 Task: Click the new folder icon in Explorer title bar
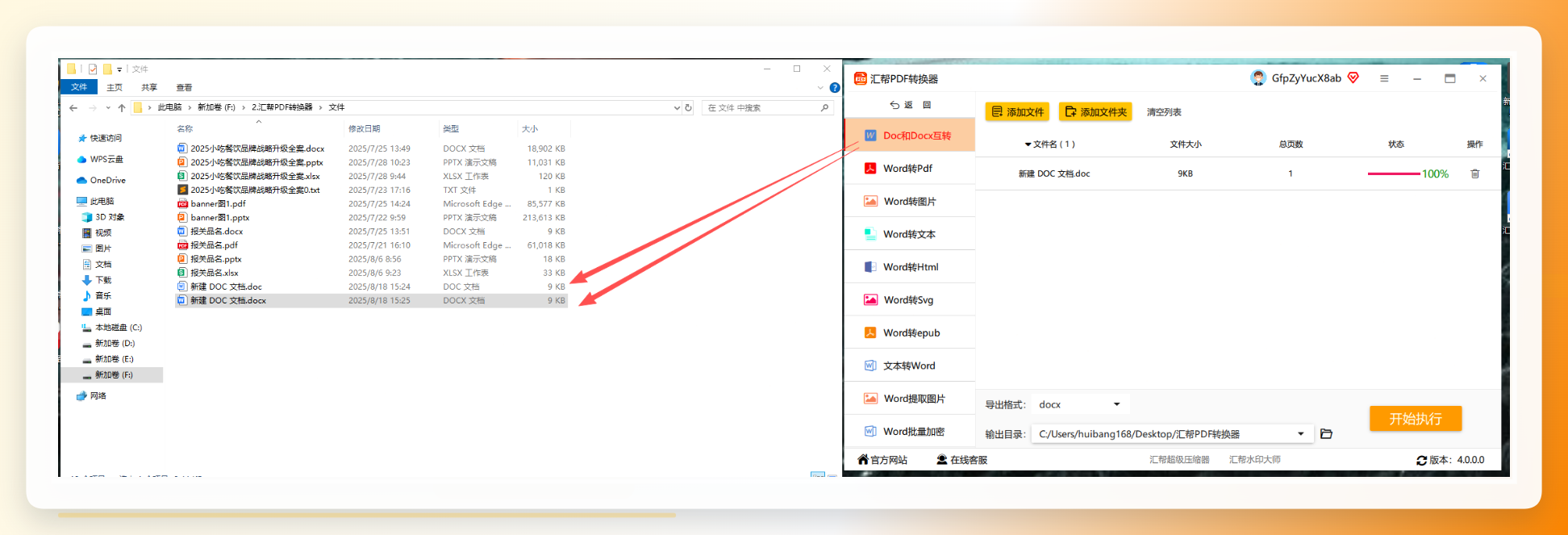[107, 69]
